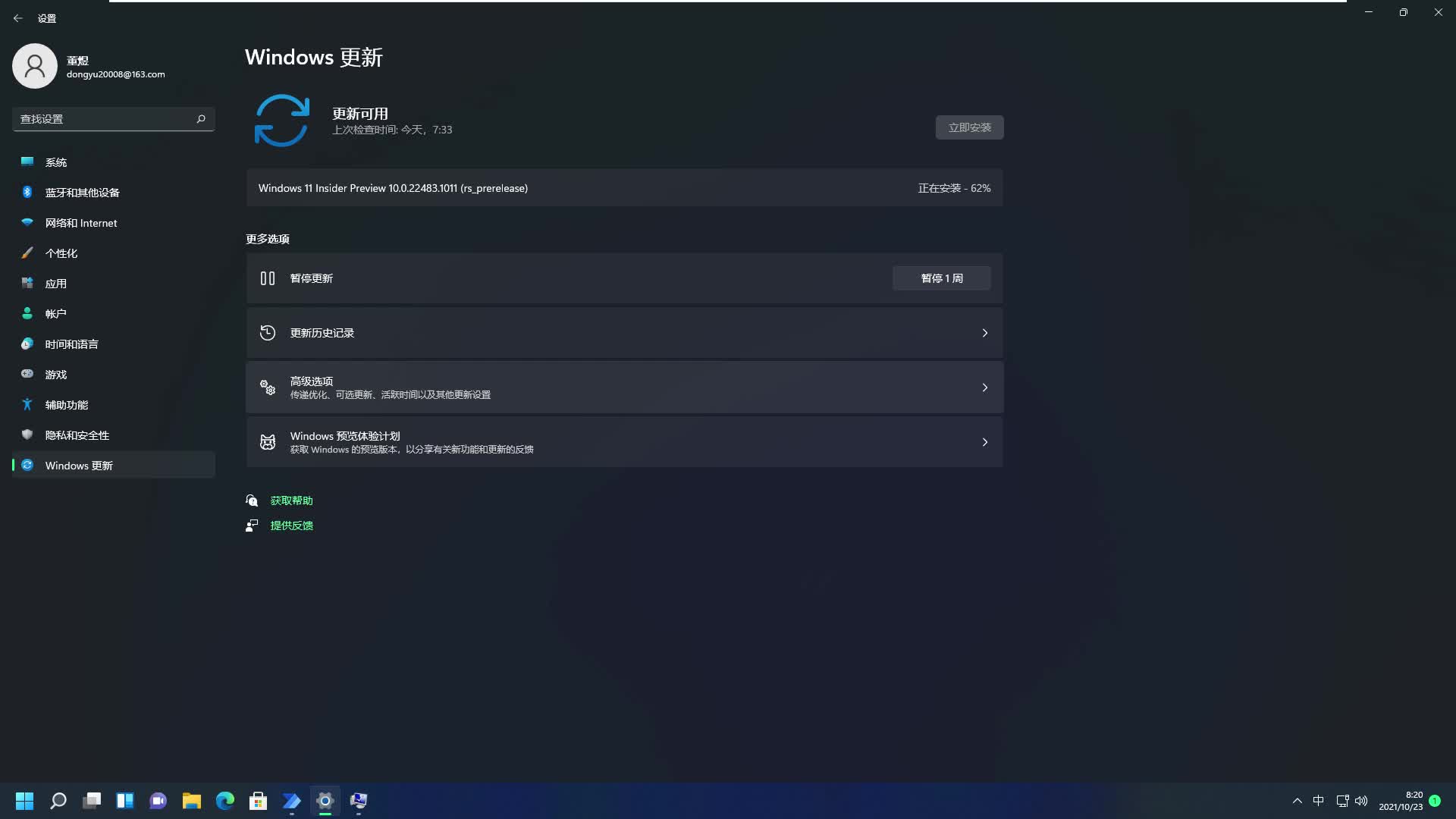Click the 暂停 1 周 button
This screenshot has height=819, width=1456.
point(942,278)
